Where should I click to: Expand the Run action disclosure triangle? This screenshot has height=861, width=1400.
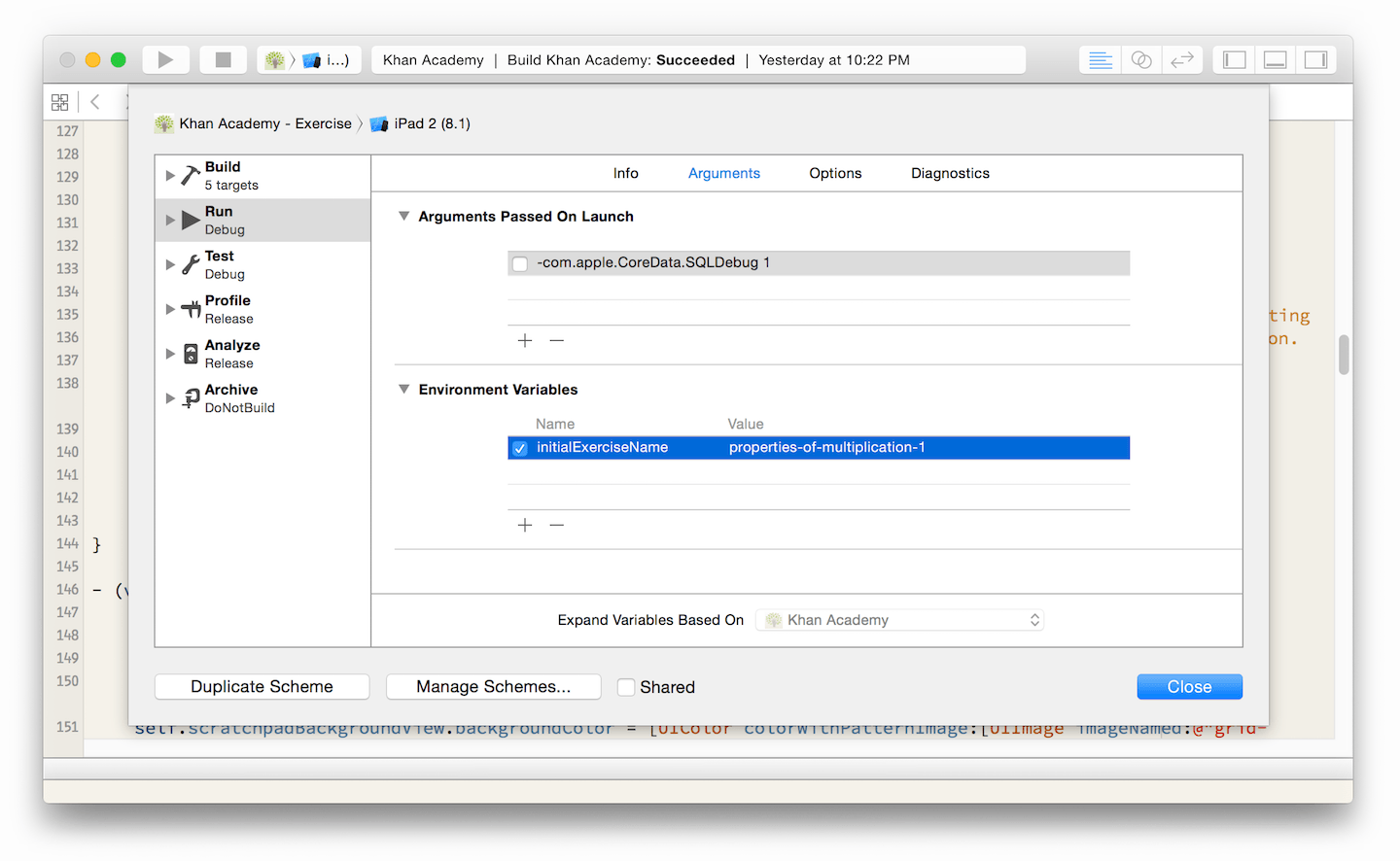tap(170, 221)
